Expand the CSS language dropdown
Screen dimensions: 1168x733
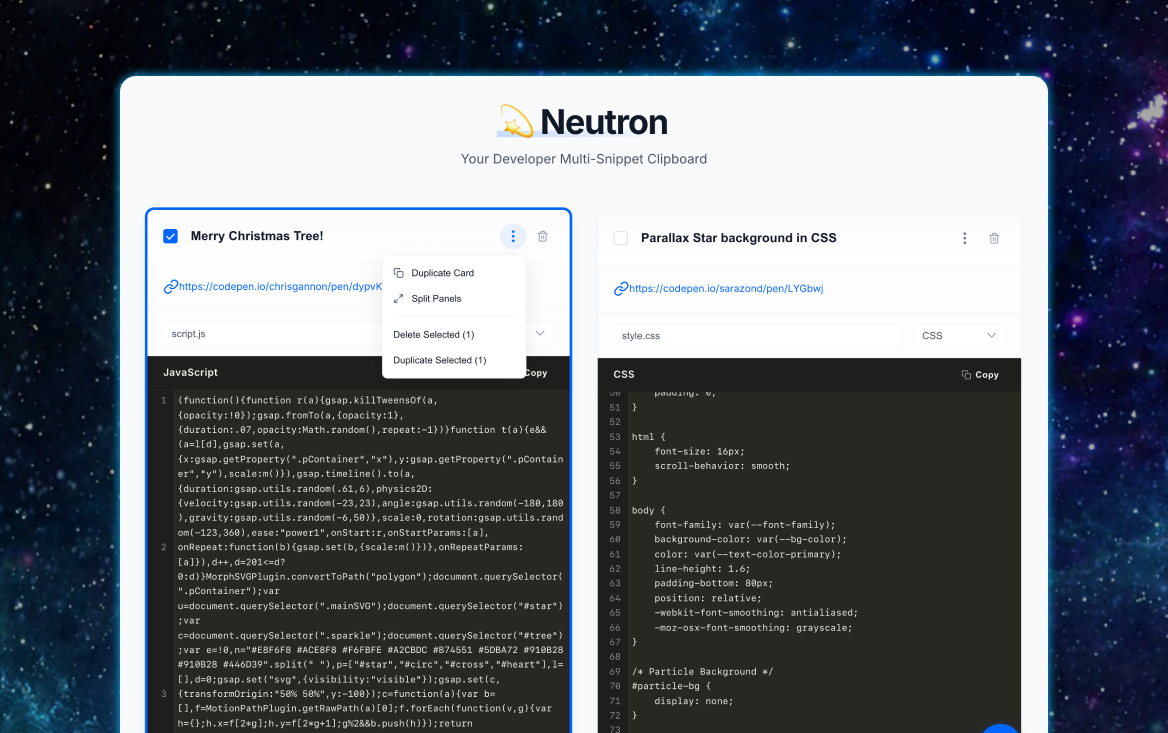(959, 335)
